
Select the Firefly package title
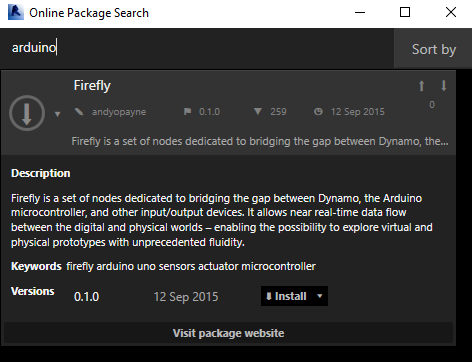point(92,86)
